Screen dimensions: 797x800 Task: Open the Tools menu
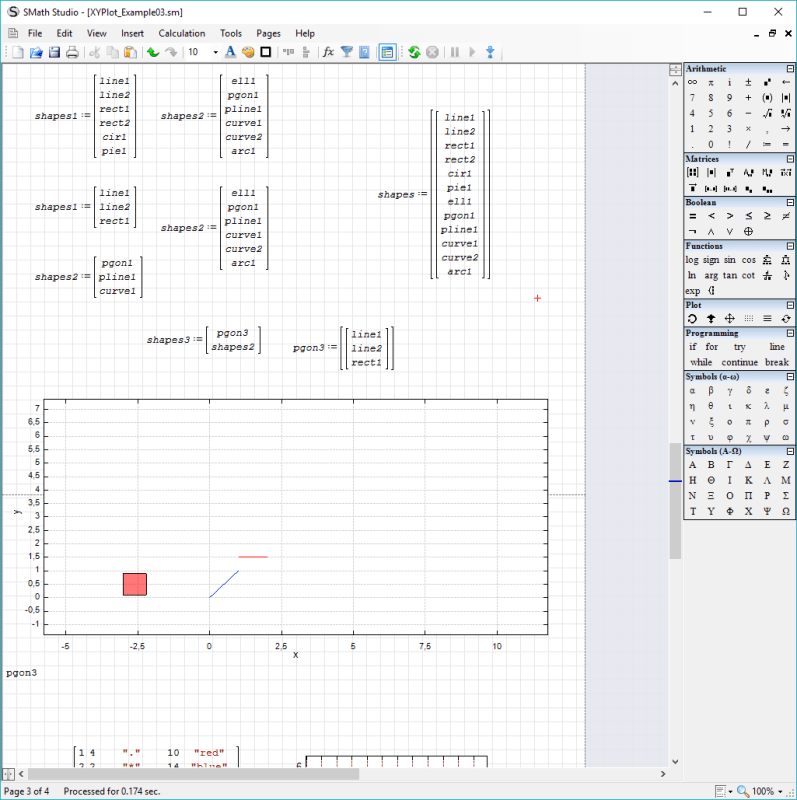pyautogui.click(x=231, y=34)
